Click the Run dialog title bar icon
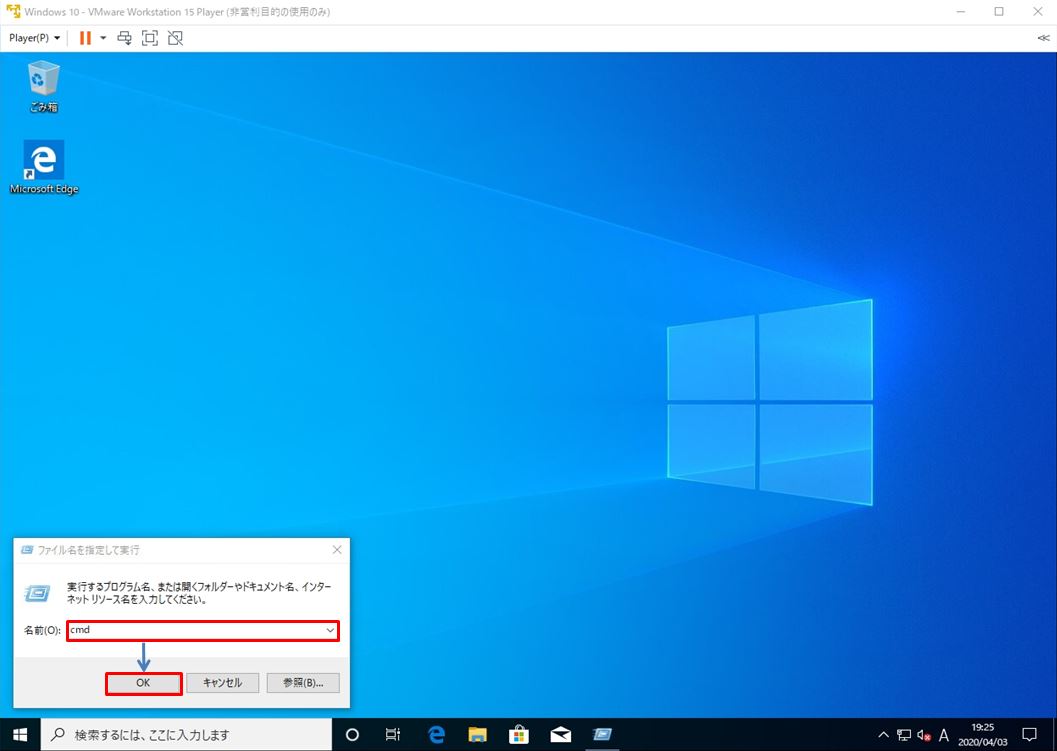The width and height of the screenshot is (1057, 751). point(27,550)
